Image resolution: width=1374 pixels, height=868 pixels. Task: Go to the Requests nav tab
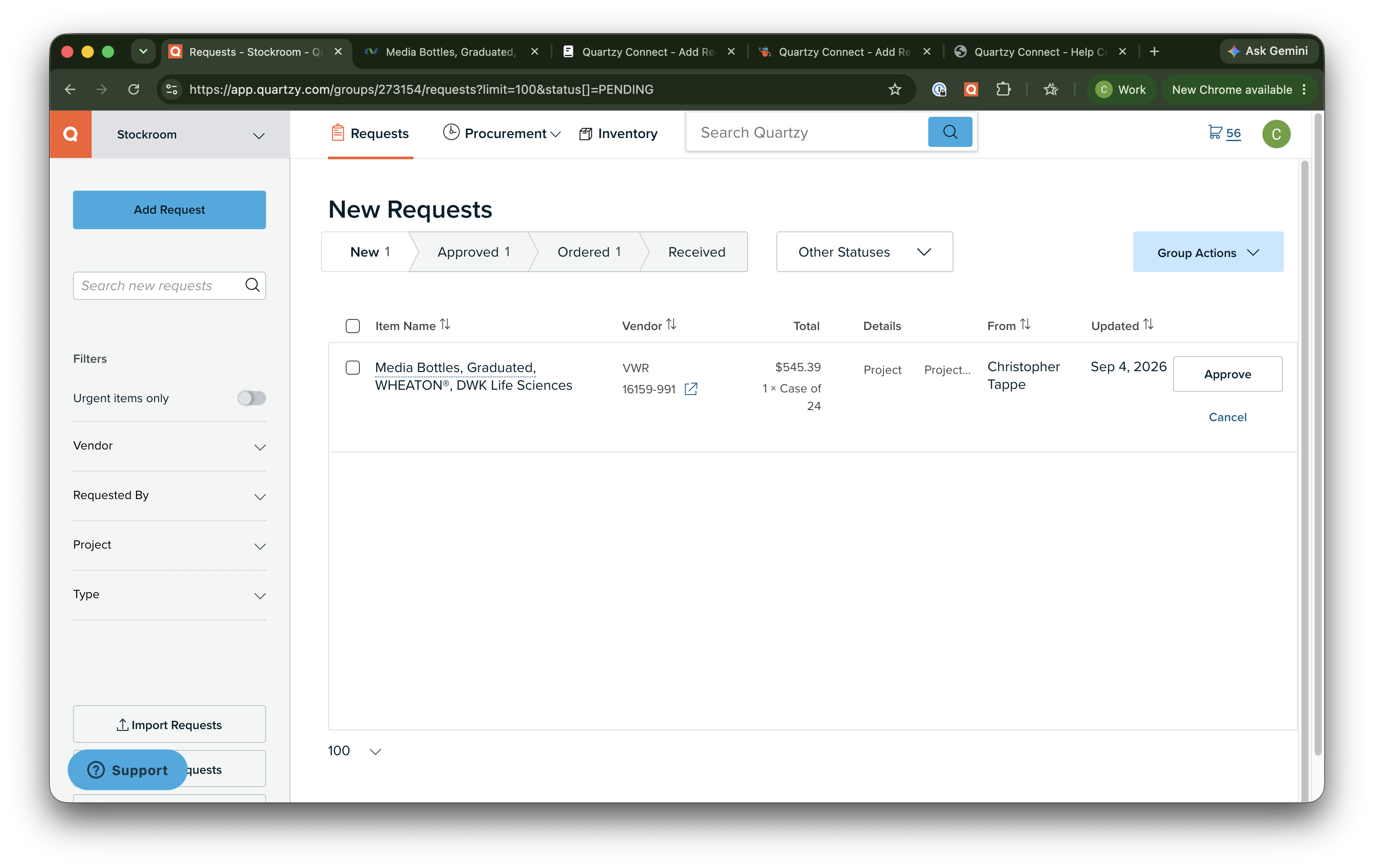point(371,134)
